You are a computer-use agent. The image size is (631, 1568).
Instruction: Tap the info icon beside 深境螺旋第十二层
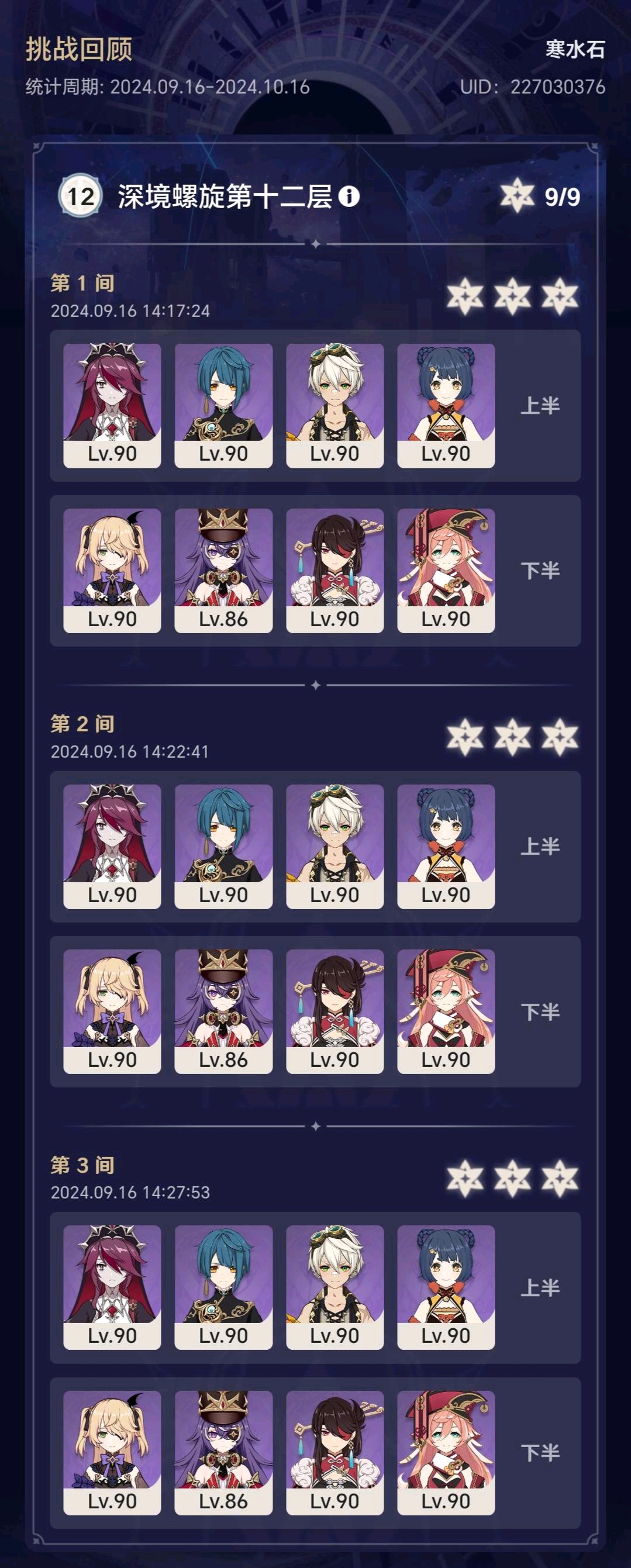point(349,196)
